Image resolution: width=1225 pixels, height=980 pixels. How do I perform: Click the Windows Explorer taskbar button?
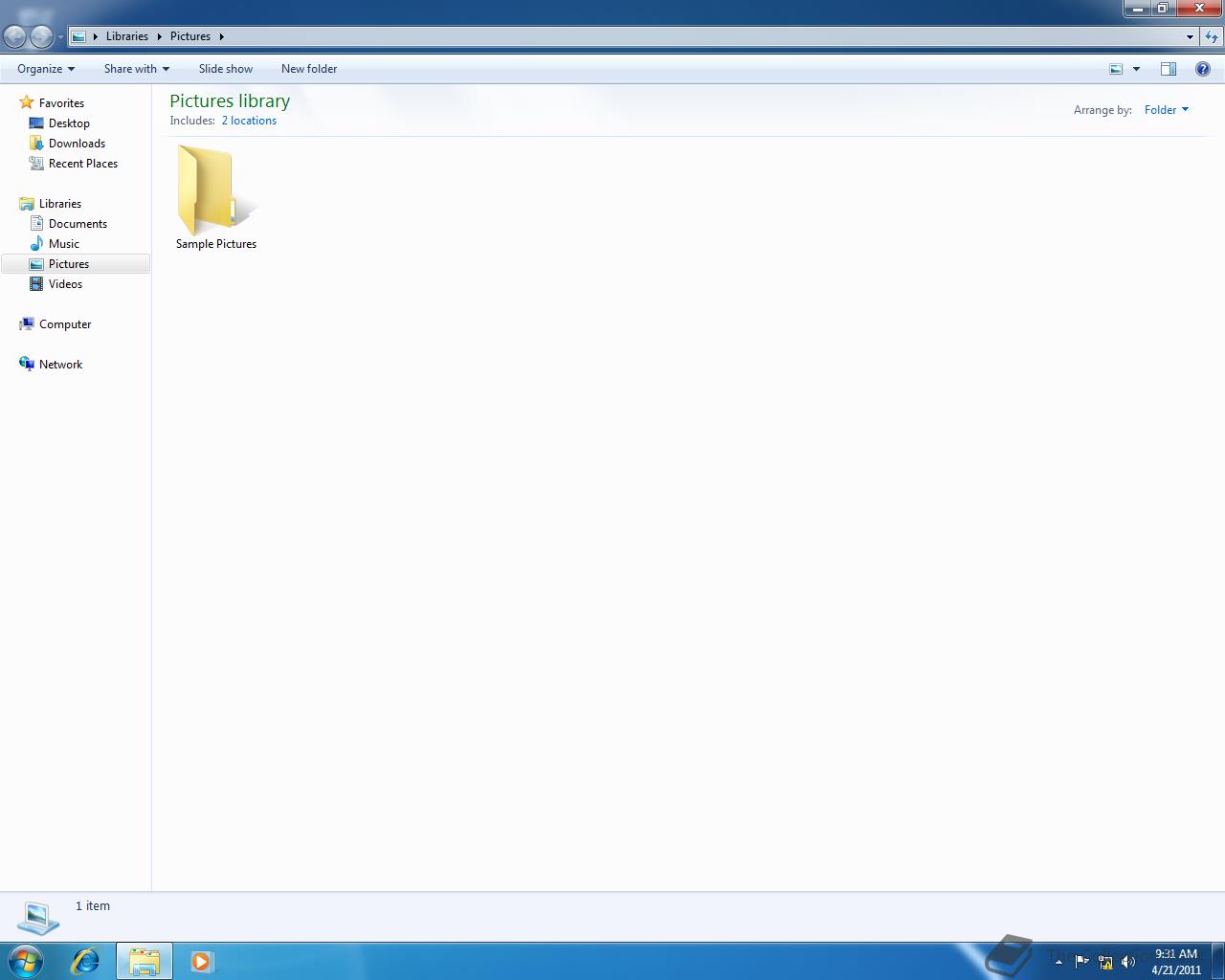[145, 961]
